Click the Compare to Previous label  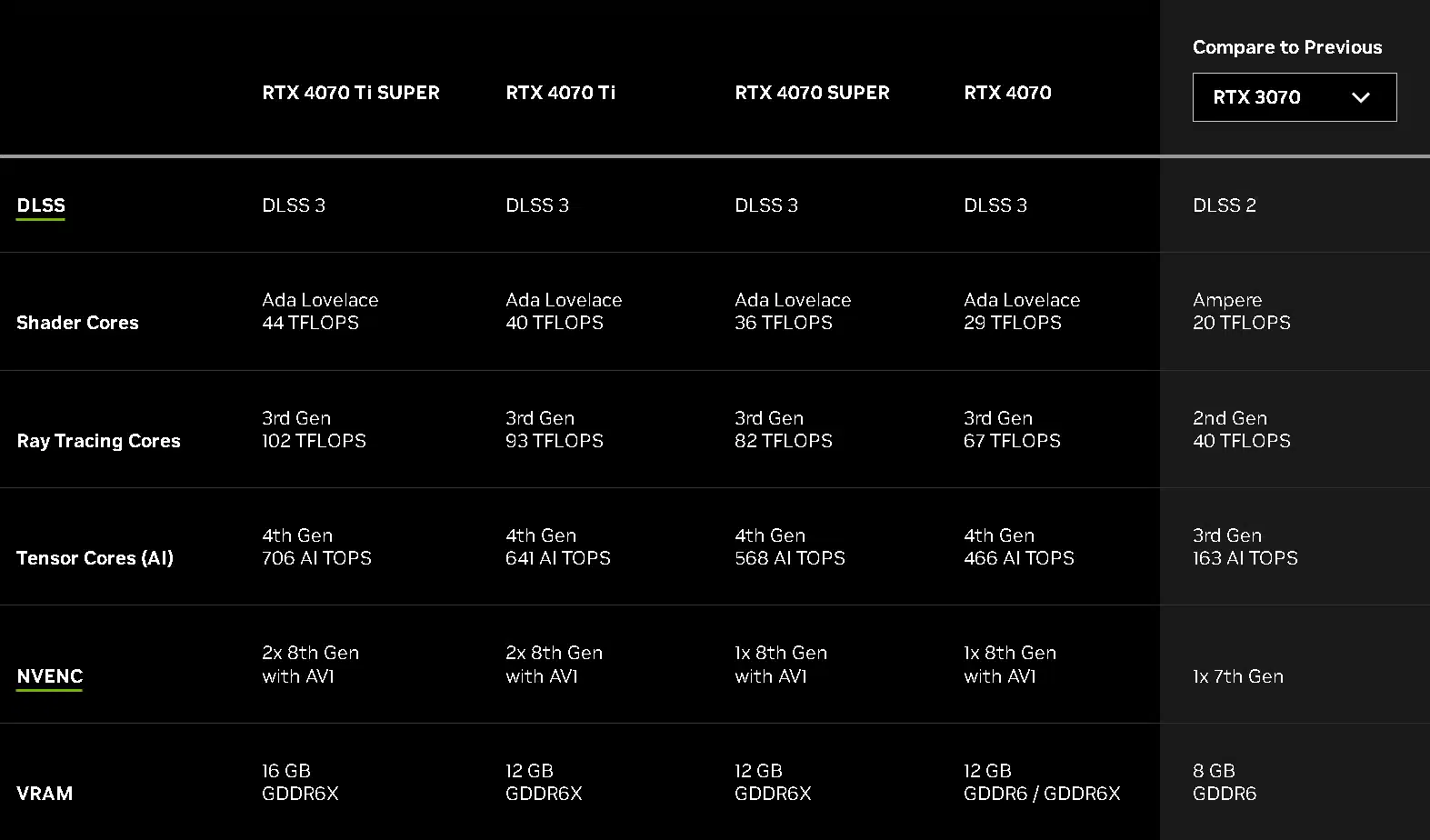coord(1287,47)
